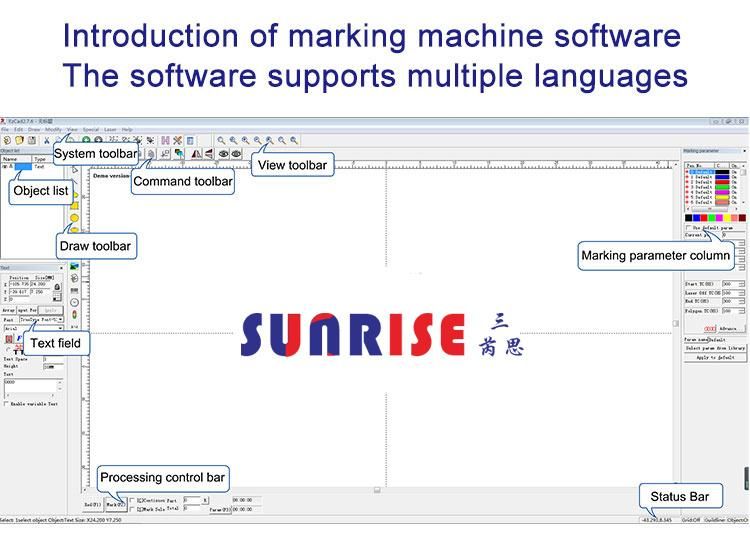Pick the black color swatch in the palette row

688,218
